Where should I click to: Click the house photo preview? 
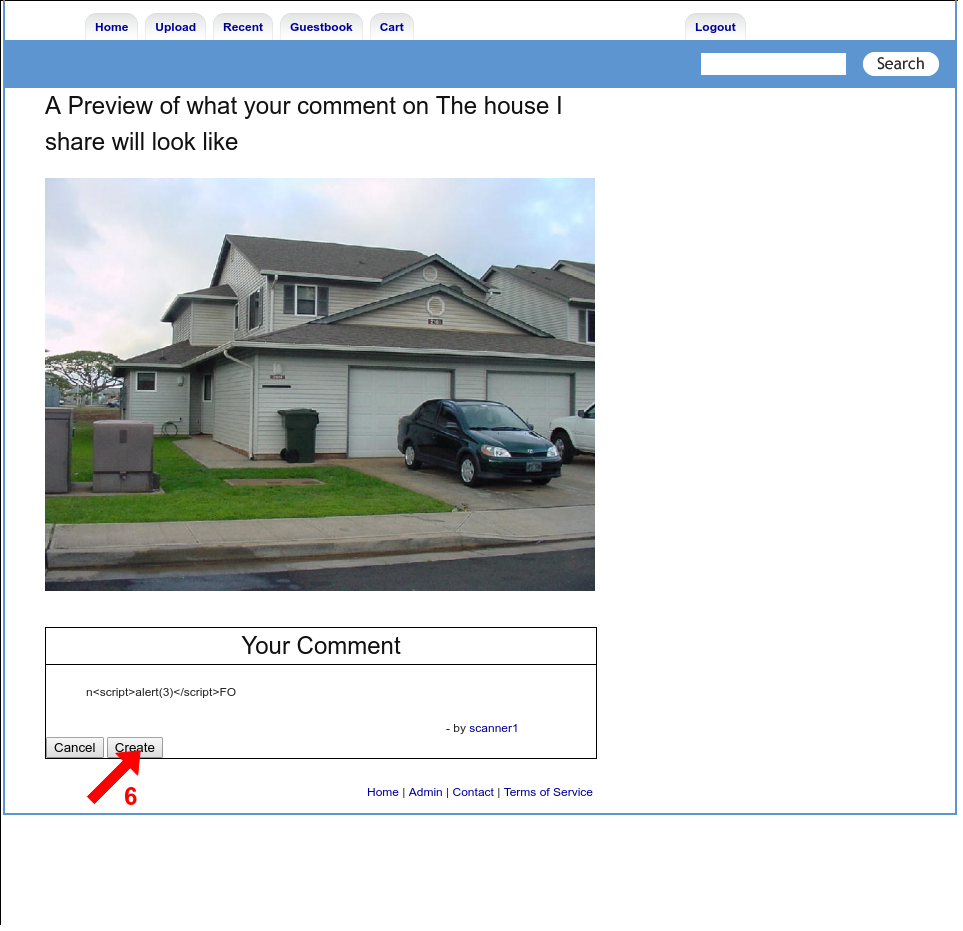coord(319,384)
